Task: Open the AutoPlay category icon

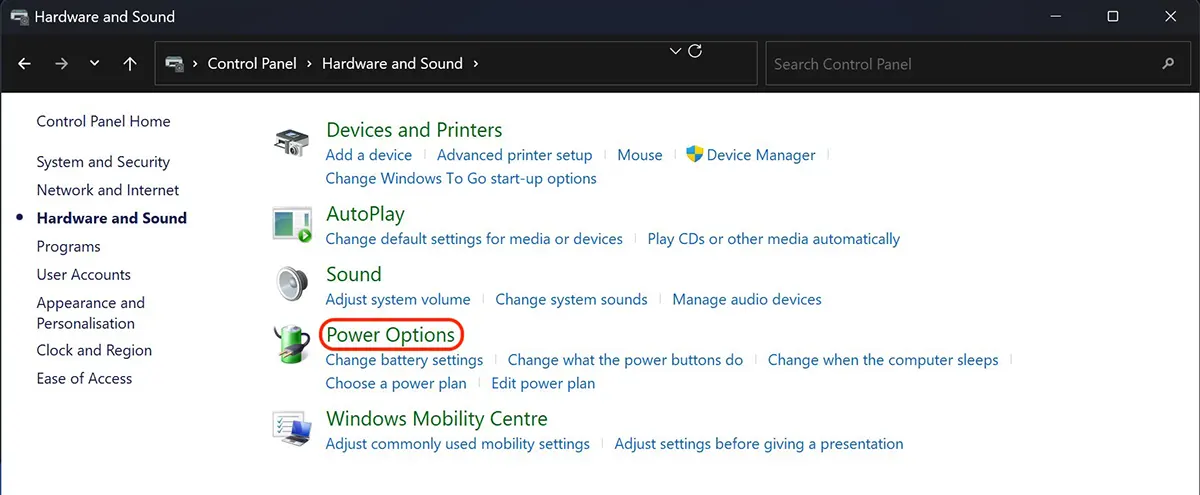Action: click(x=291, y=224)
